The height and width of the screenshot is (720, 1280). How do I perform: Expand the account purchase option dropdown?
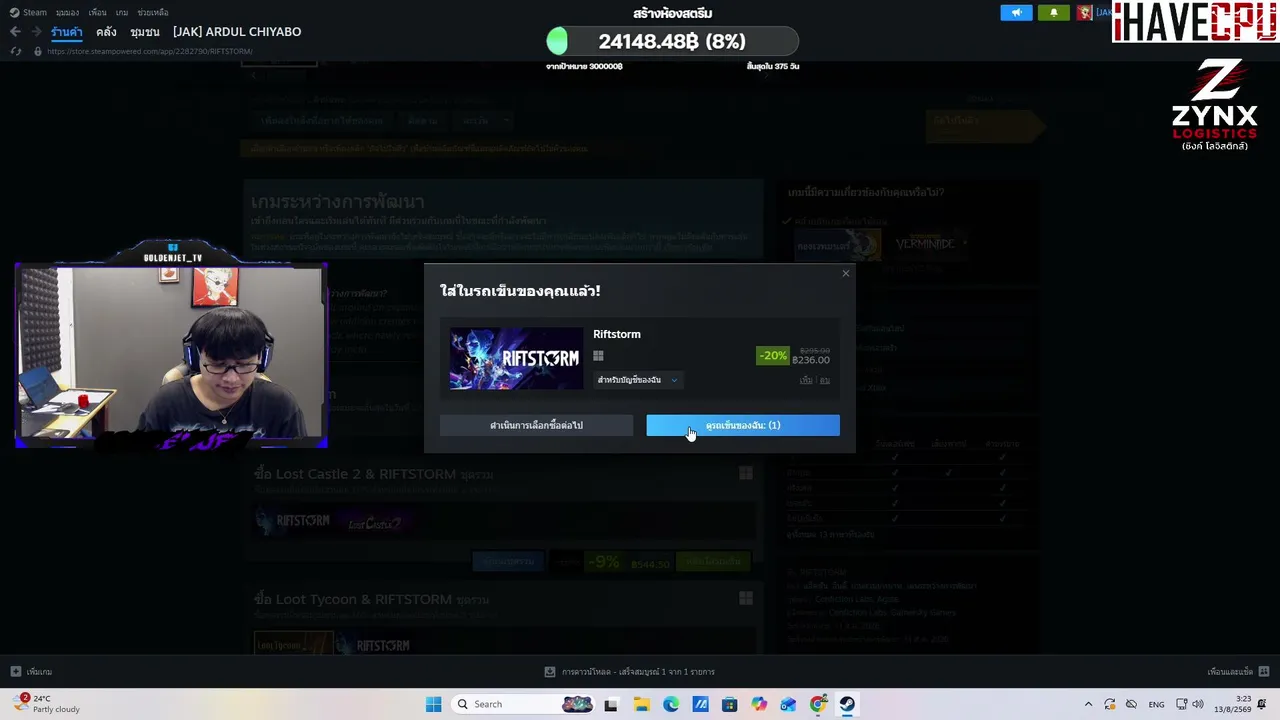[637, 380]
